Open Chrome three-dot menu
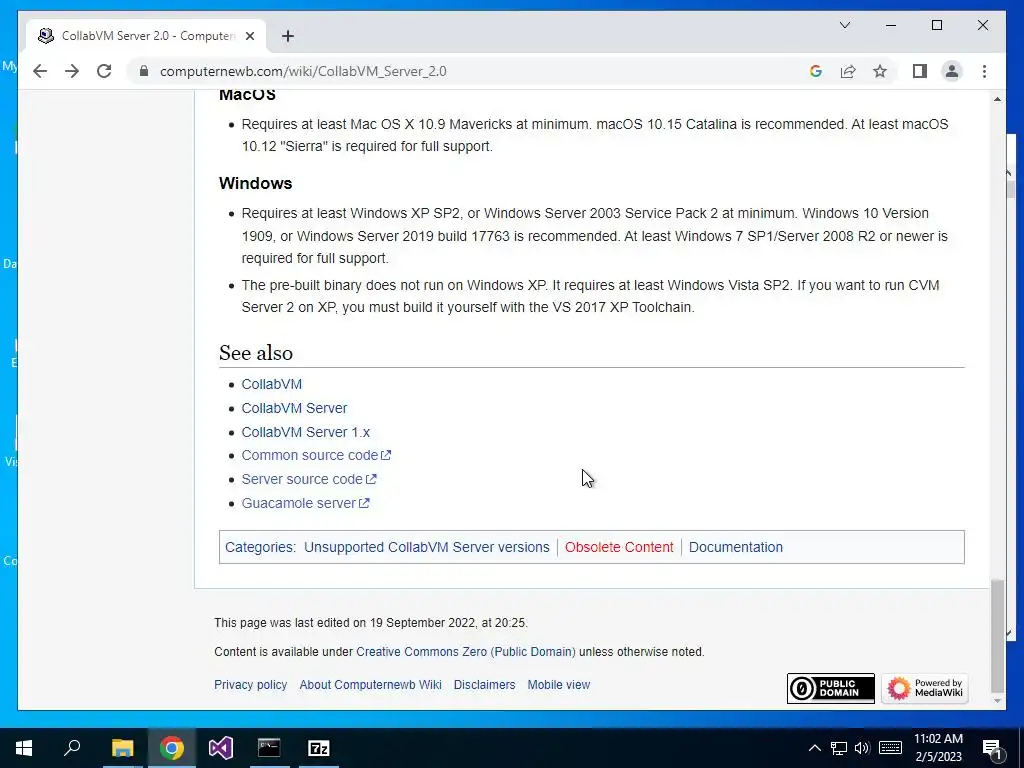This screenshot has height=768, width=1024. point(984,71)
